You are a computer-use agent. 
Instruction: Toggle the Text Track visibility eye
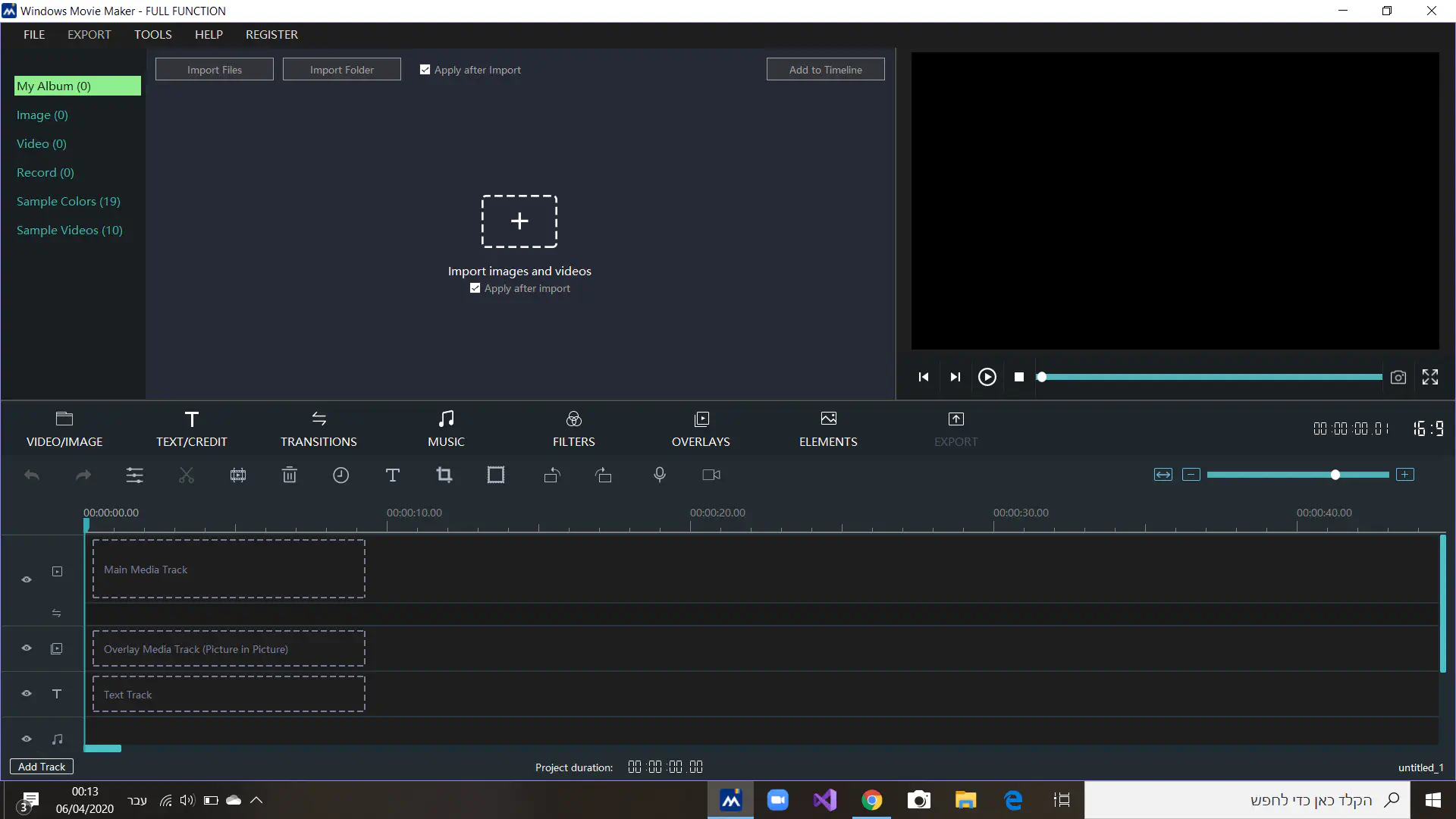click(27, 694)
